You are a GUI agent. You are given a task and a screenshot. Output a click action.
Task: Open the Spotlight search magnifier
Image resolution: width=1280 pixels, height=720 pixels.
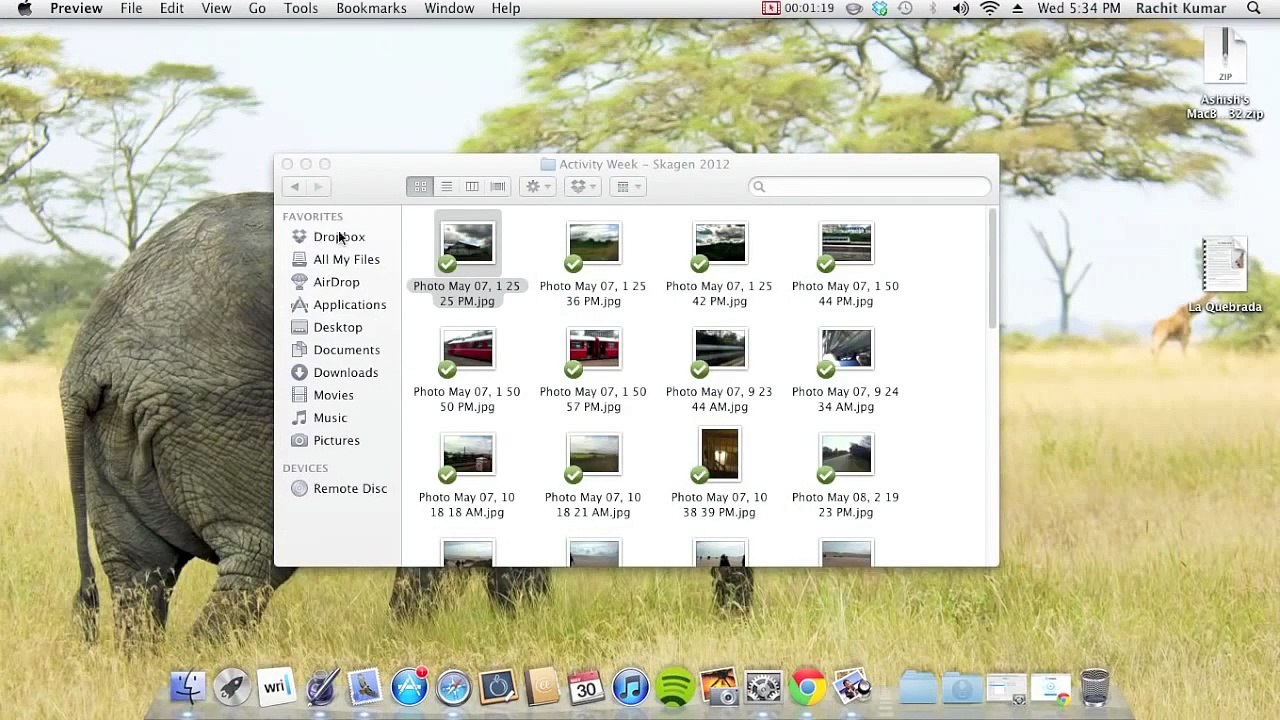tap(1253, 8)
